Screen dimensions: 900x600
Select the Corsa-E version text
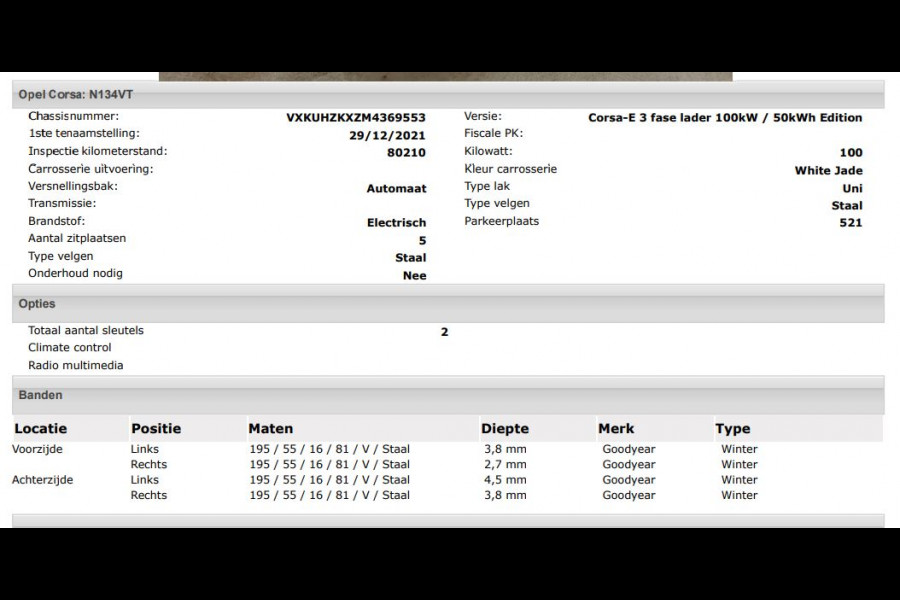725,118
